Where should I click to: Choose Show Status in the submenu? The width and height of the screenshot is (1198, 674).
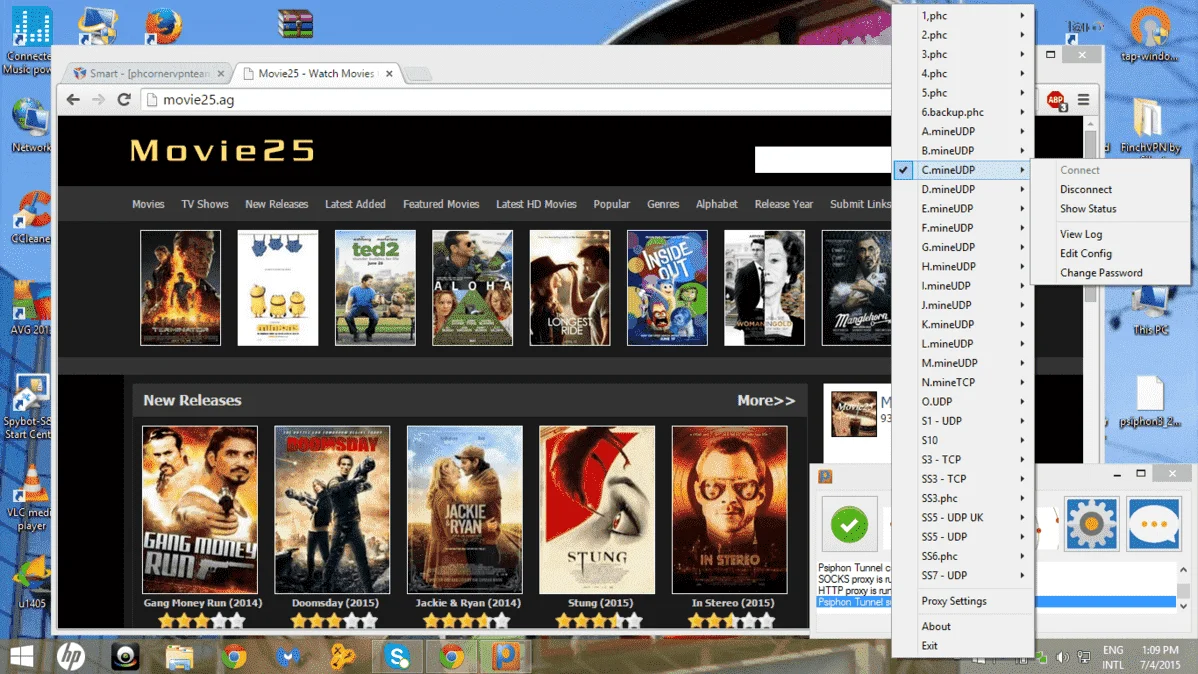click(x=1110, y=209)
